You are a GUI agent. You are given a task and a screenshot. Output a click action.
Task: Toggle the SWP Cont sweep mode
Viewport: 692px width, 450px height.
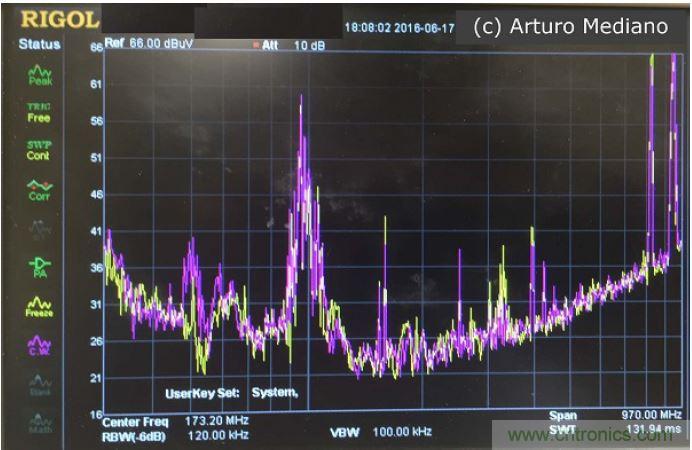pos(39,151)
